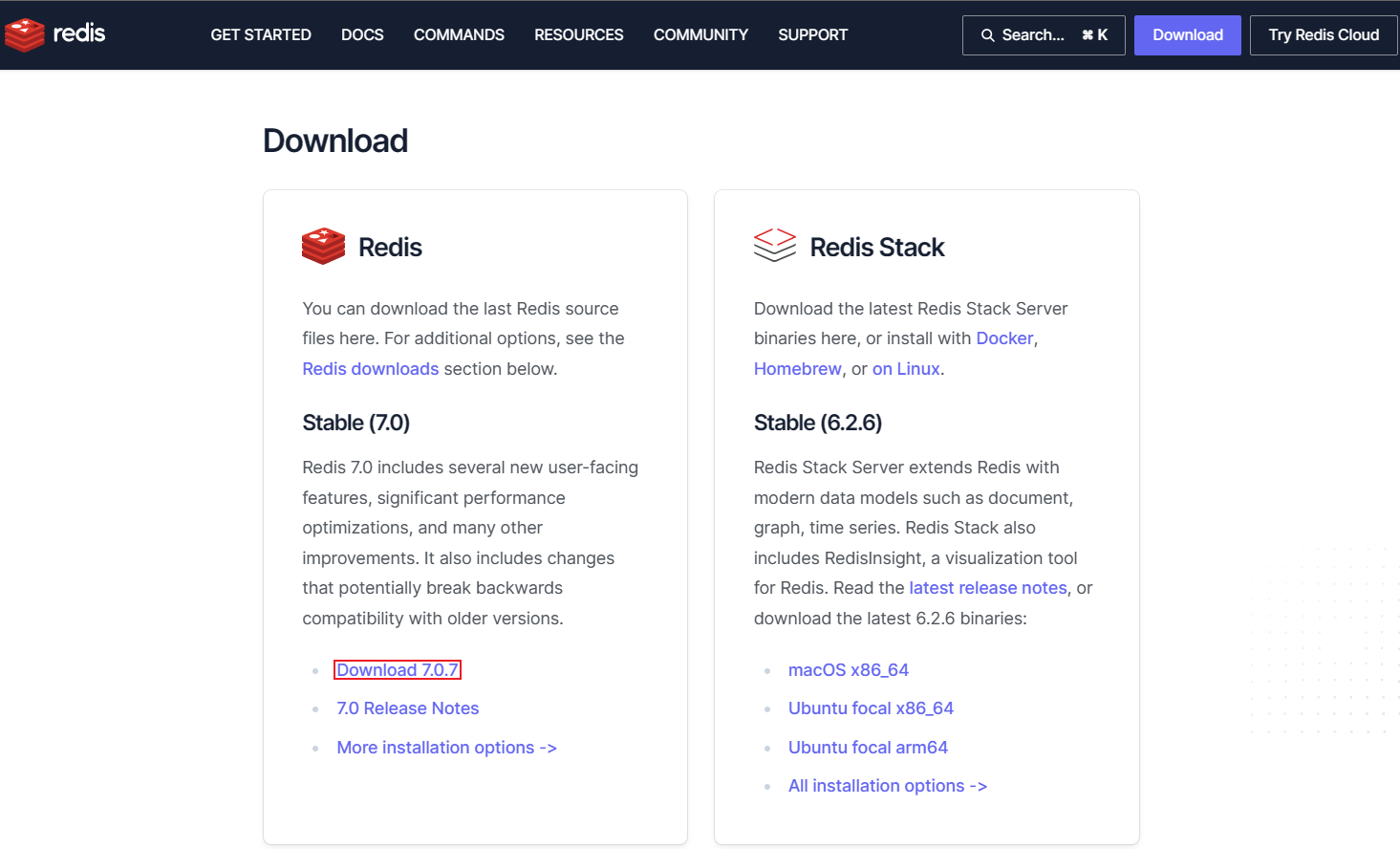Download the Ubuntu focal arm64 binary

pos(868,748)
